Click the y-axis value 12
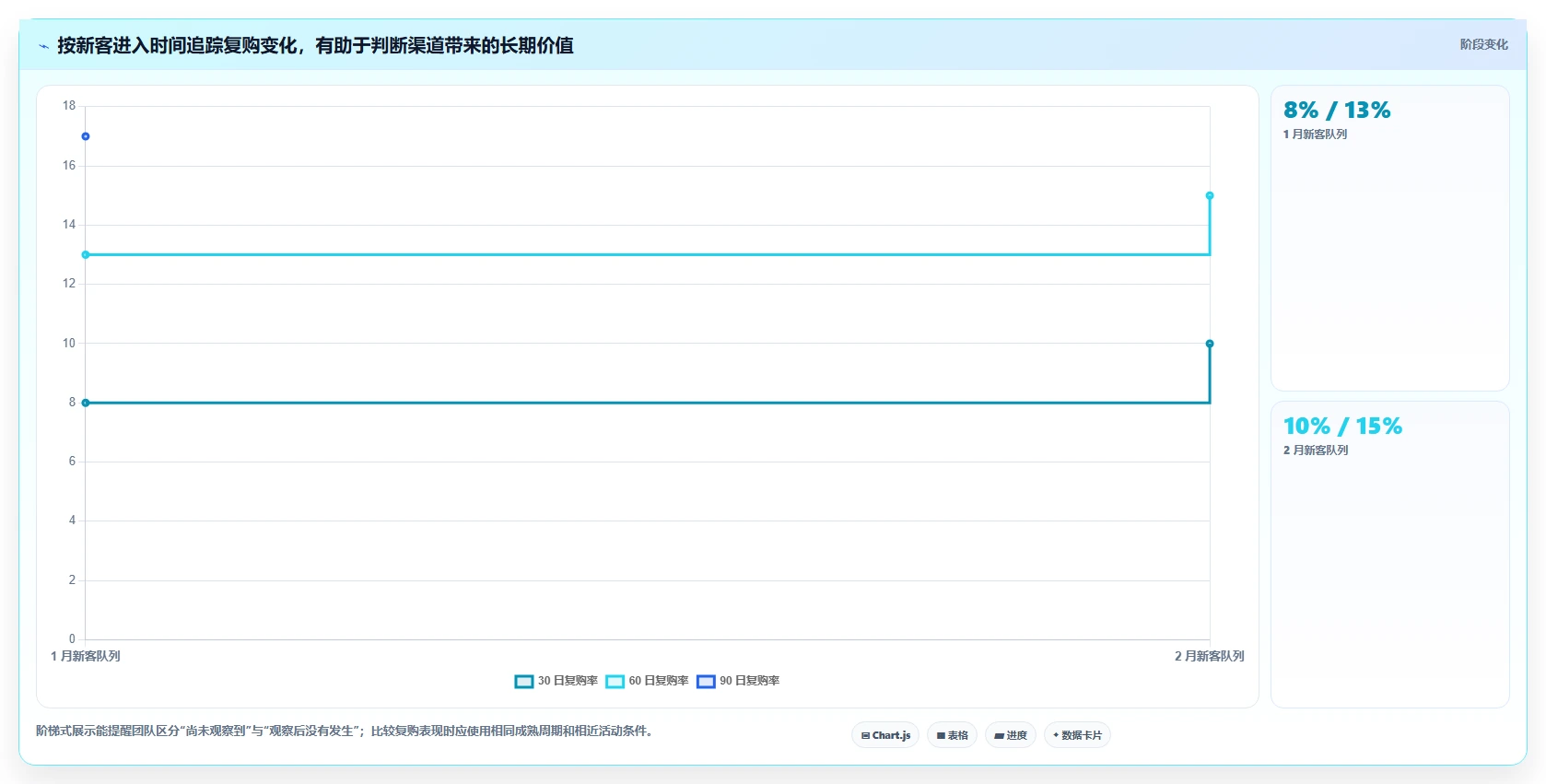Image resolution: width=1546 pixels, height=784 pixels. coord(69,284)
